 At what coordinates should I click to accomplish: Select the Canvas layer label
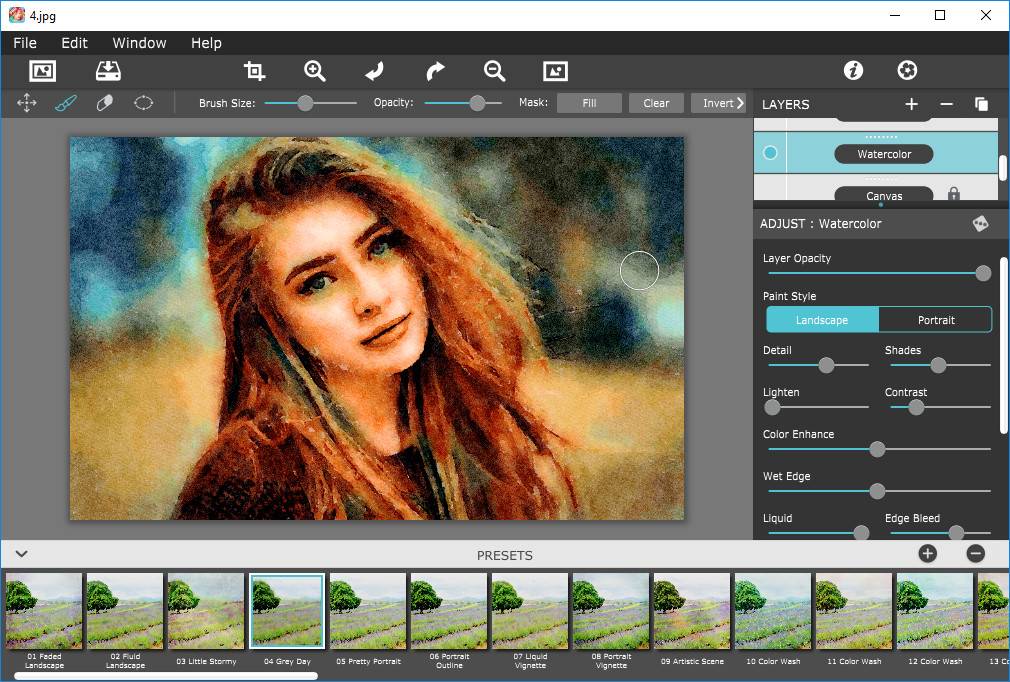pos(884,194)
